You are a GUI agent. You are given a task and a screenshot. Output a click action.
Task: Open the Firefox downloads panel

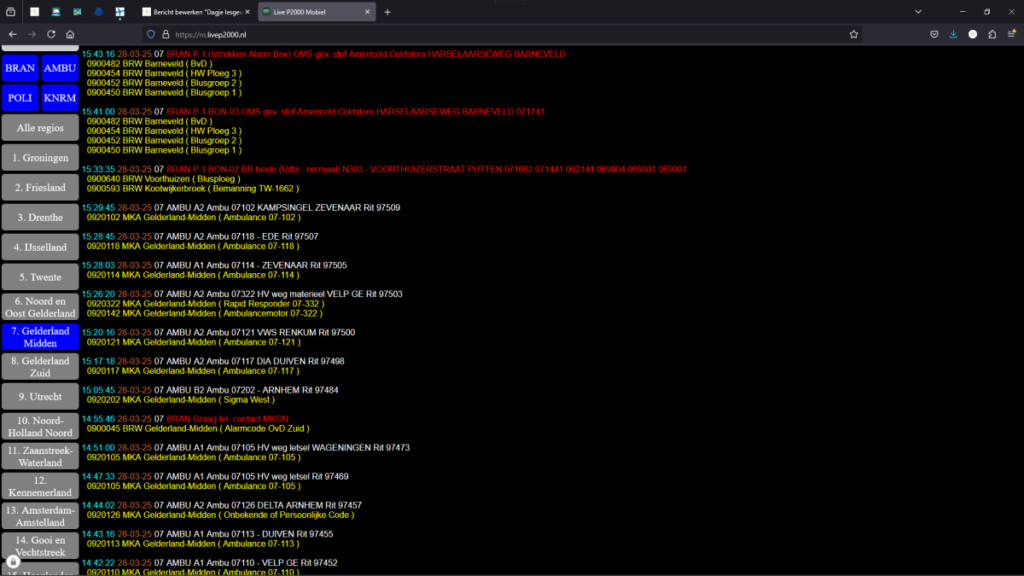click(953, 33)
